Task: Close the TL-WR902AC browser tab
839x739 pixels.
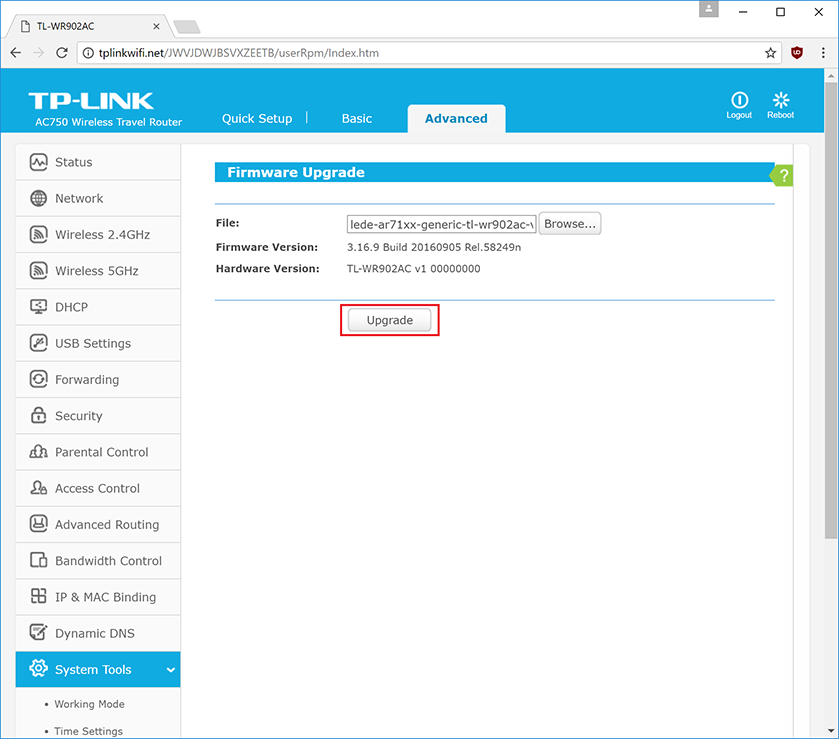Action: click(156, 26)
